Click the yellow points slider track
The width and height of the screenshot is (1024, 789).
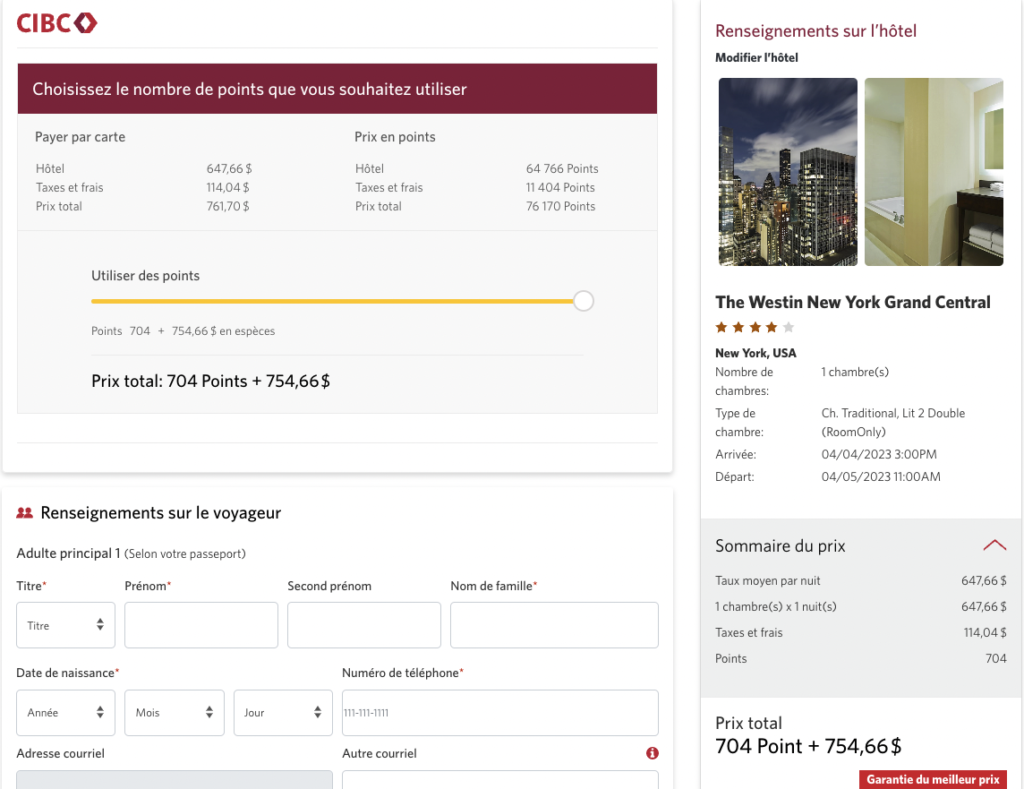[x=330, y=301]
